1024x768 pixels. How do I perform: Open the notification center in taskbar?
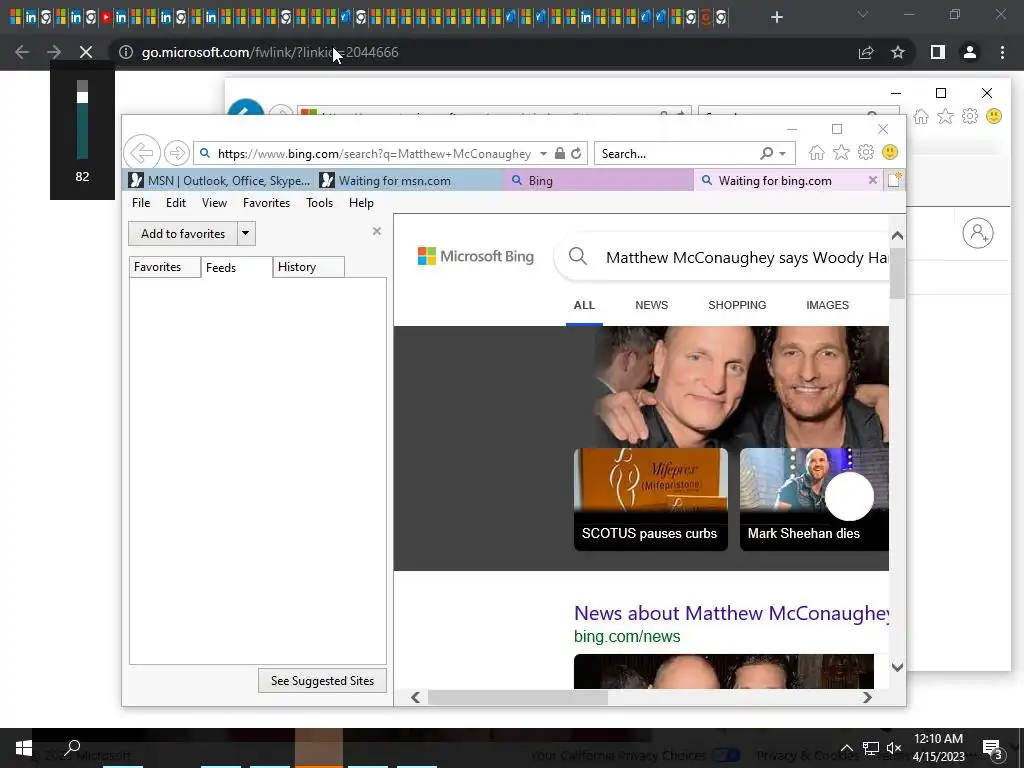[993, 748]
